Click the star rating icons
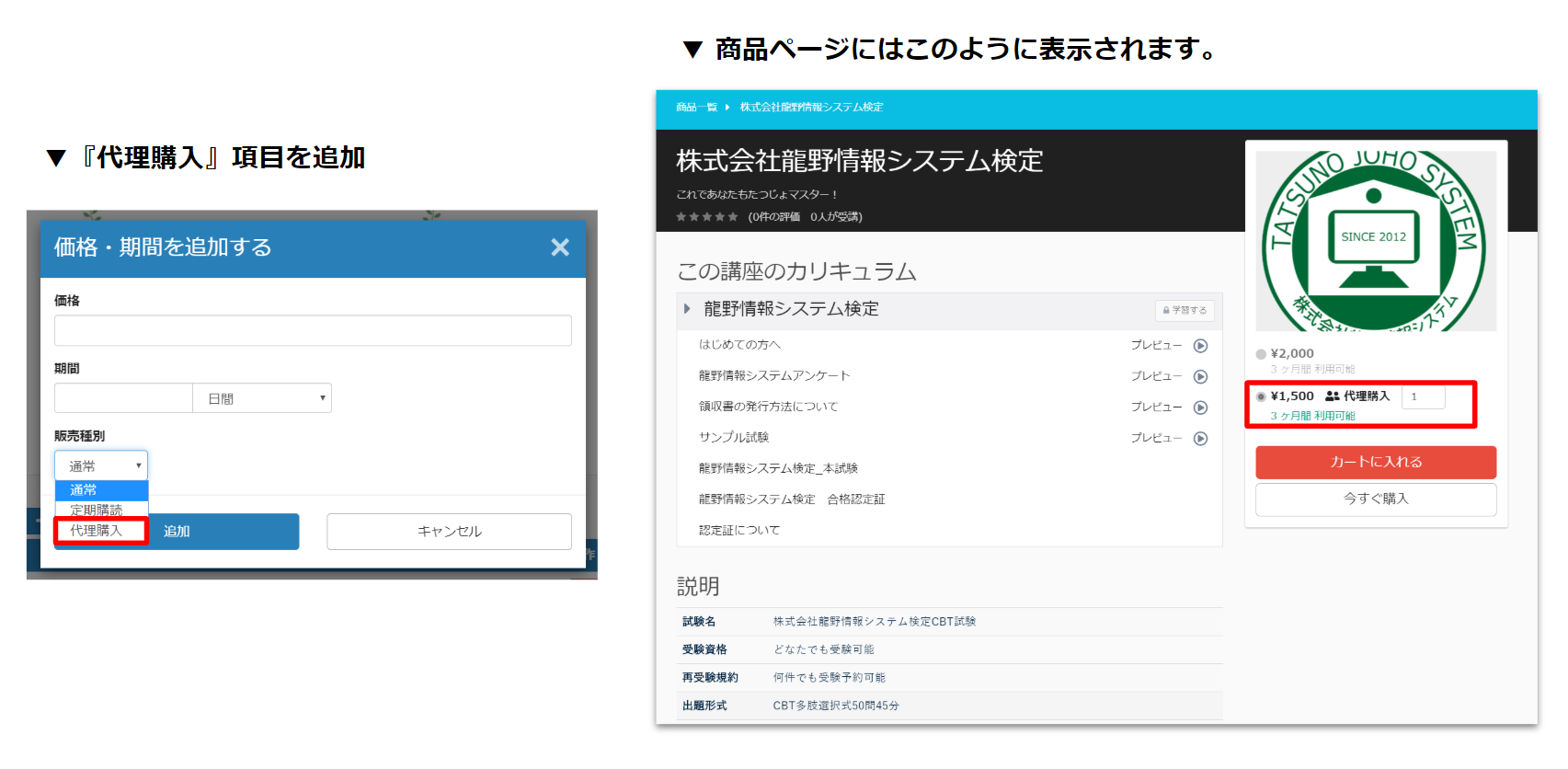The height and width of the screenshot is (769, 1568). pos(706,217)
